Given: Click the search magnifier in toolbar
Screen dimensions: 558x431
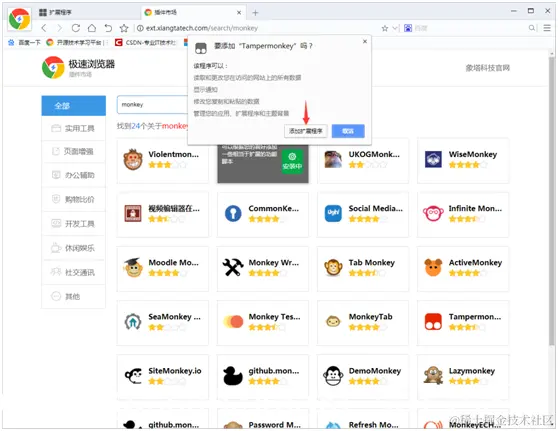Looking at the screenshot, I should click(531, 28).
